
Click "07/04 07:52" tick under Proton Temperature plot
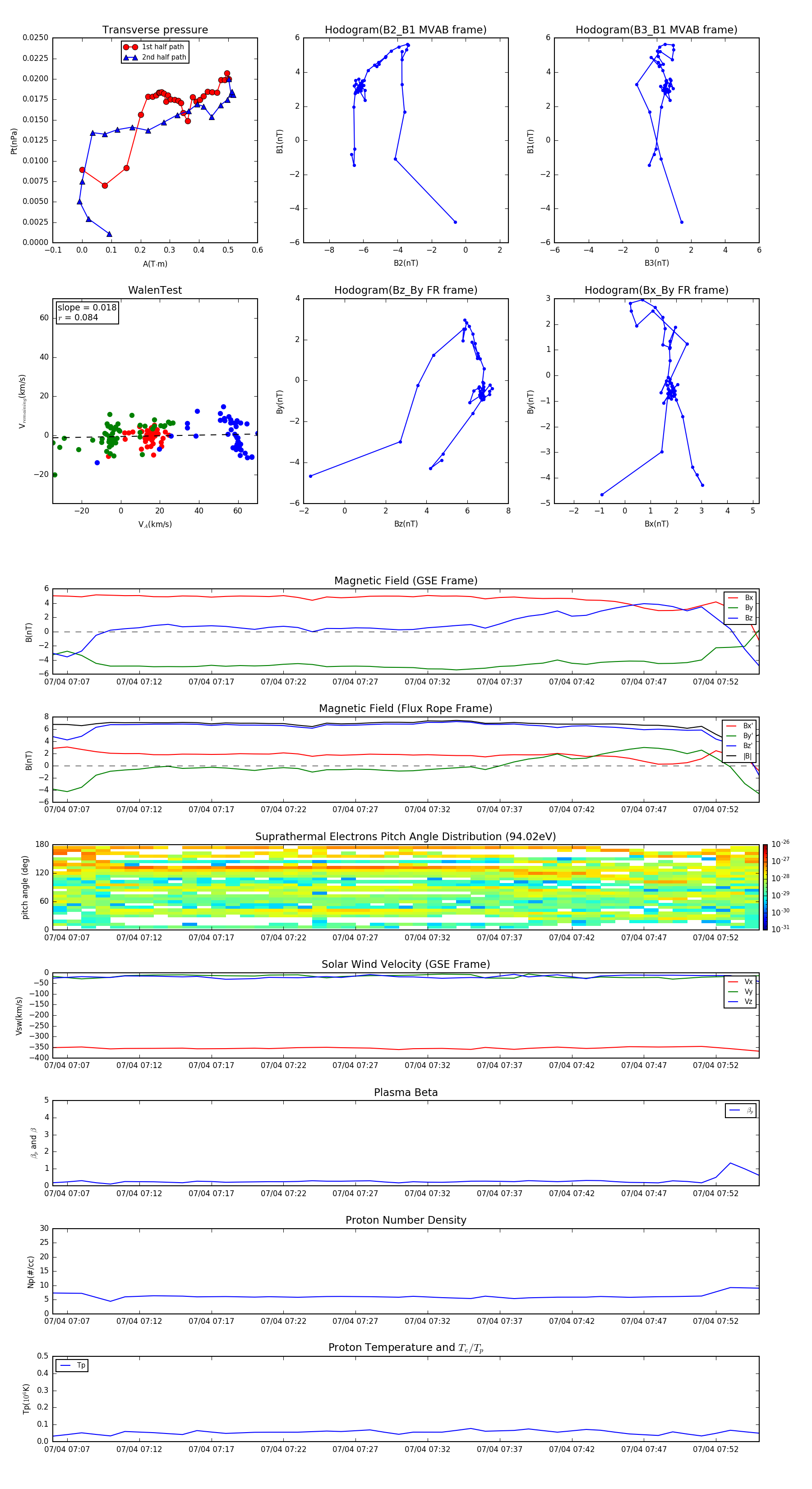(715, 1449)
